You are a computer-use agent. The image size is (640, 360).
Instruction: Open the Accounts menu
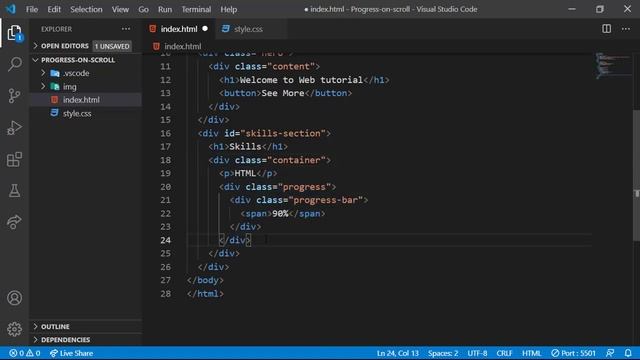tap(14, 298)
